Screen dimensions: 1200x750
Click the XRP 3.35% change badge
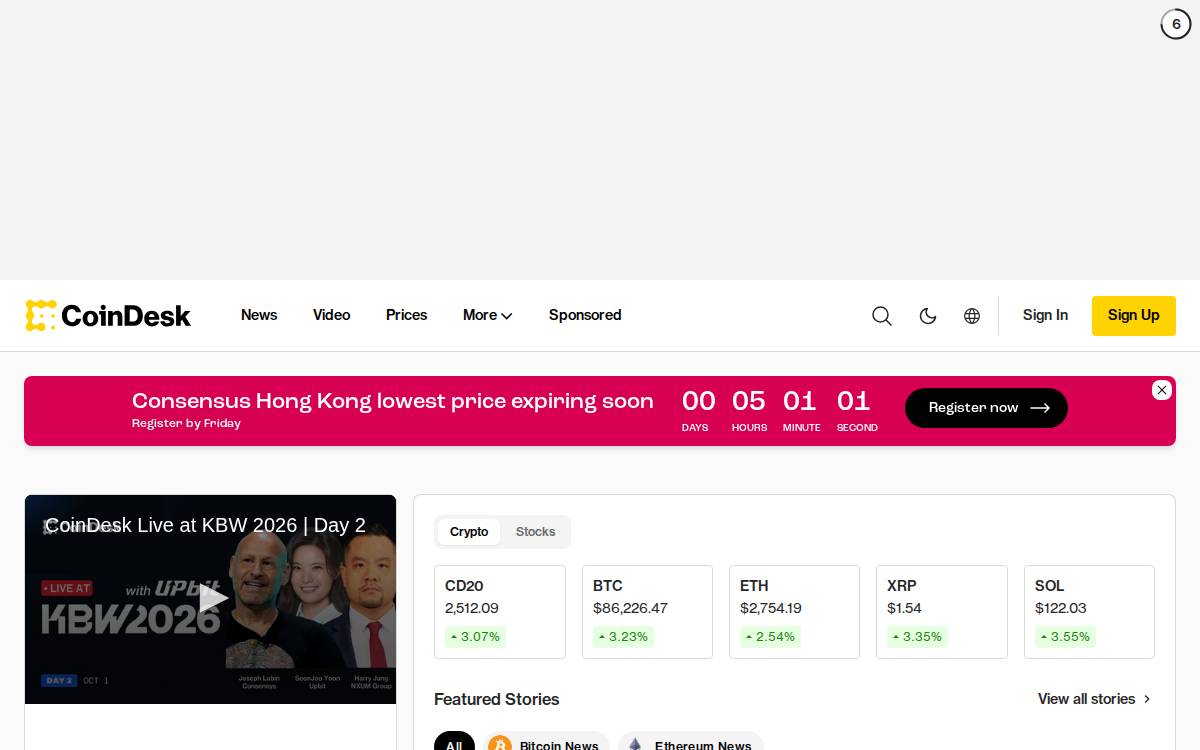(x=917, y=637)
